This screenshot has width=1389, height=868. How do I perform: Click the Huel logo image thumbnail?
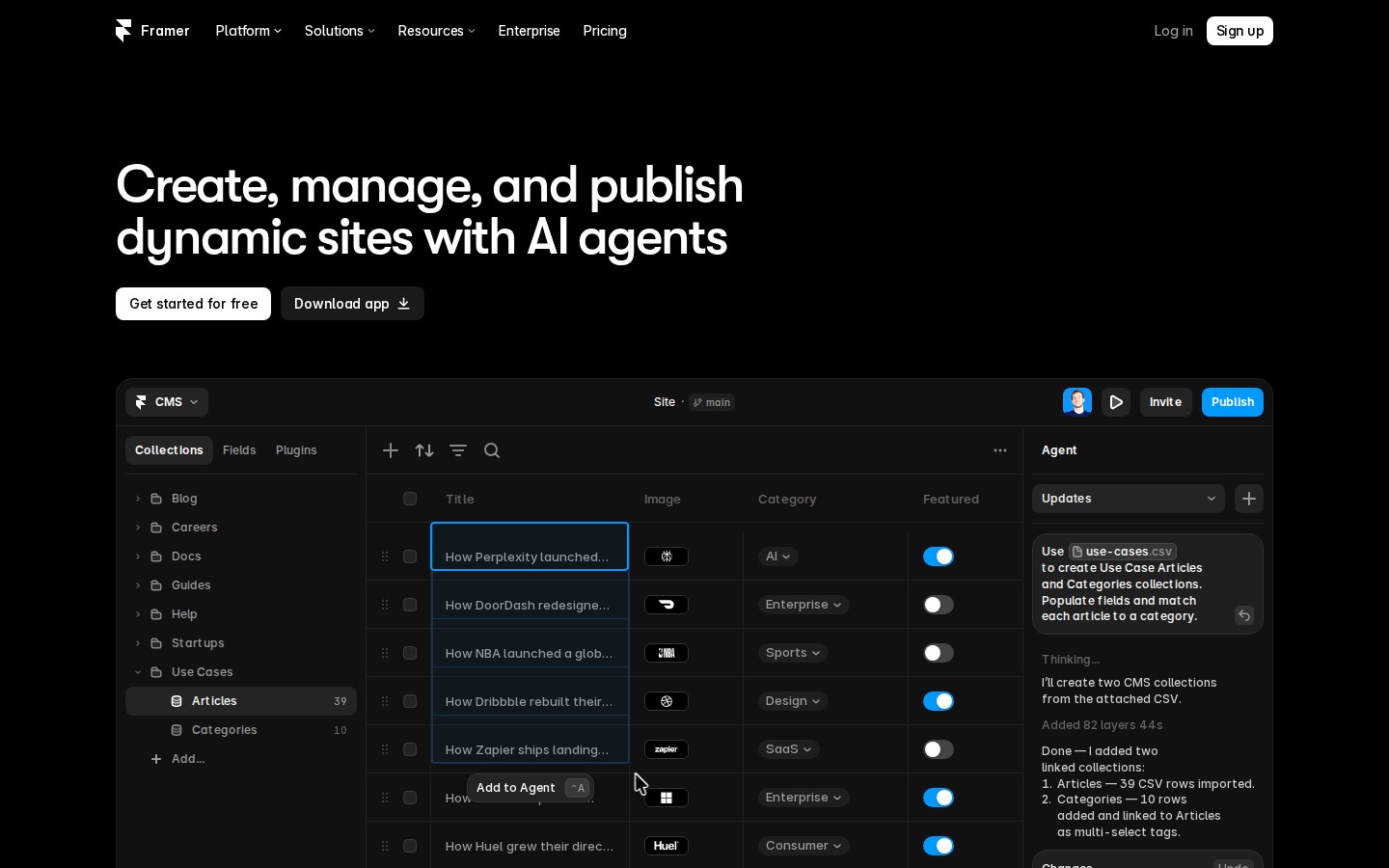point(667,846)
